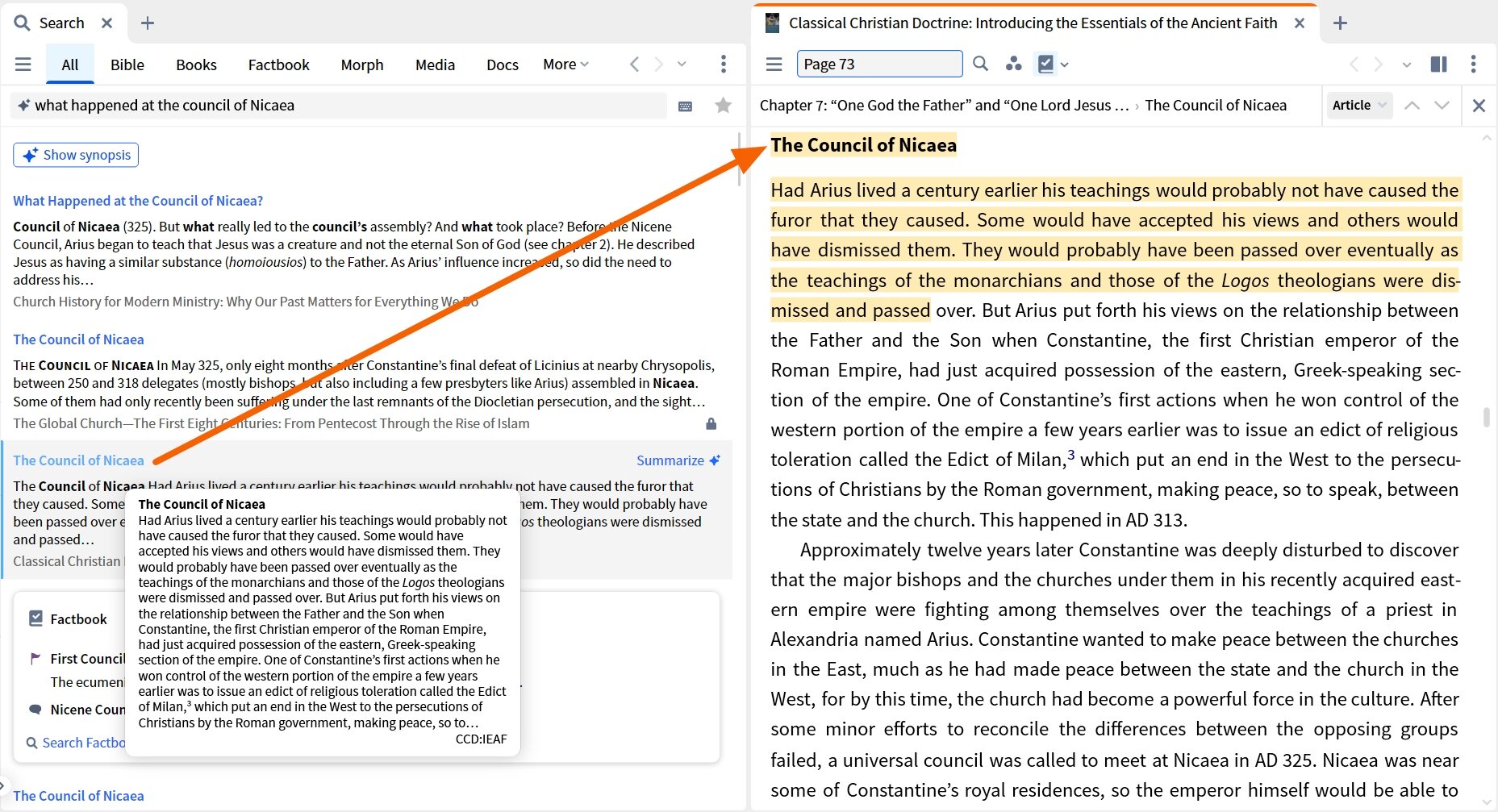The image size is (1498, 812).
Task: Toggle the Factbook checkbox icon in toolbar
Action: tap(1045, 64)
